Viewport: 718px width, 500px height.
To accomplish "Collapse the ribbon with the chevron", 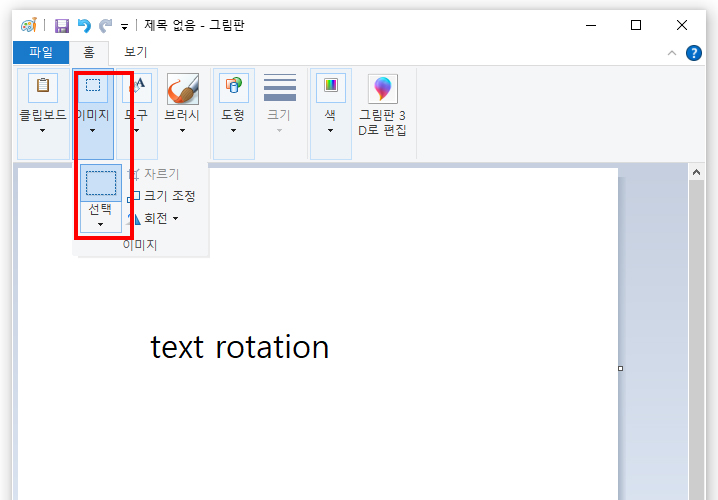I will click(x=672, y=53).
